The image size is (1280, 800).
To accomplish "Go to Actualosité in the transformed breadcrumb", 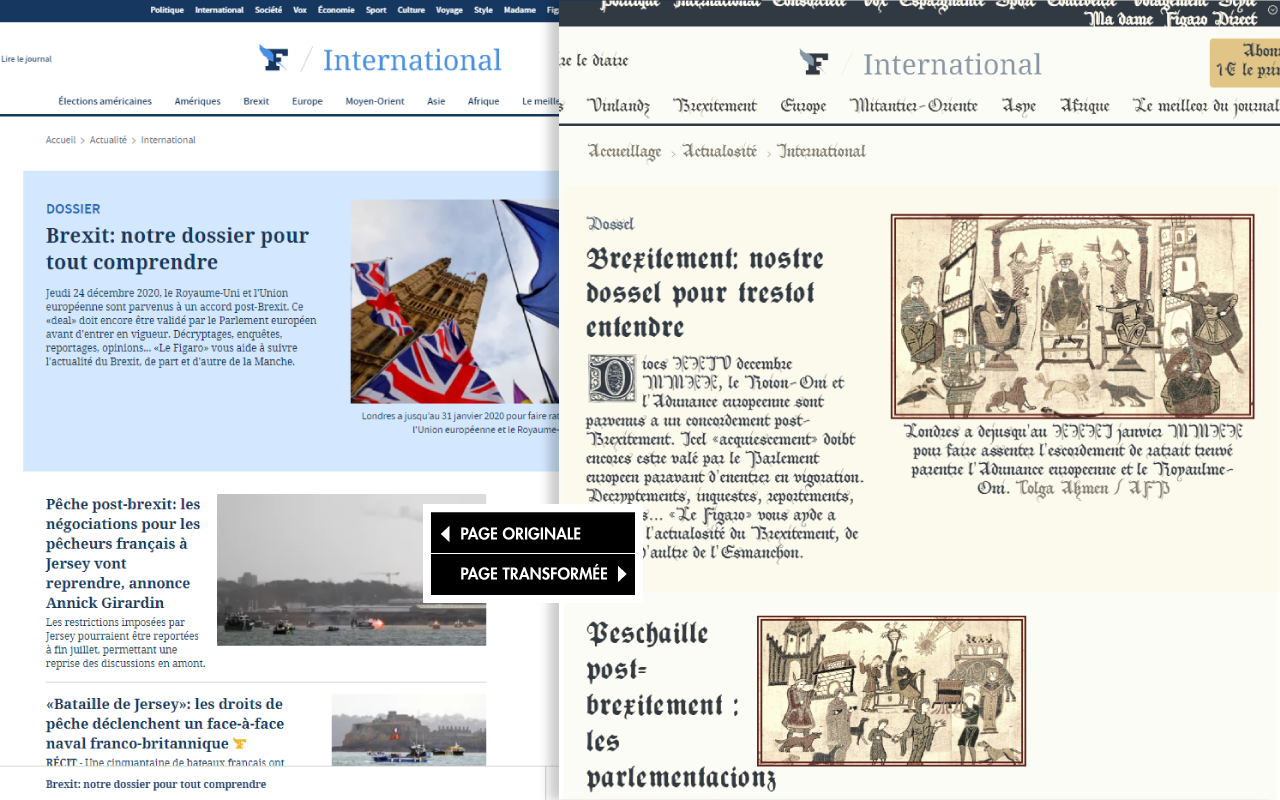I will [x=720, y=151].
